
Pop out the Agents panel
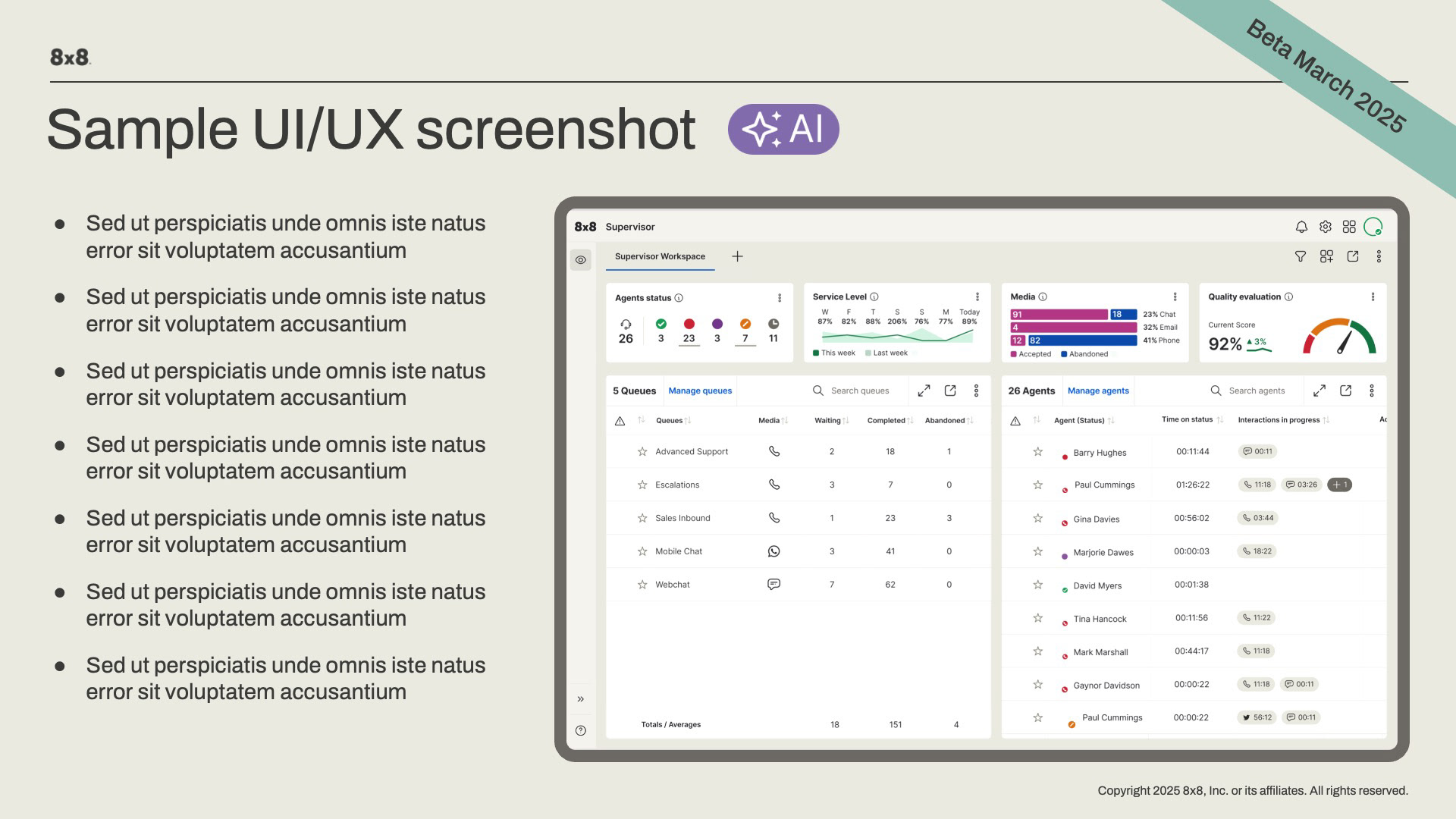coord(1346,391)
